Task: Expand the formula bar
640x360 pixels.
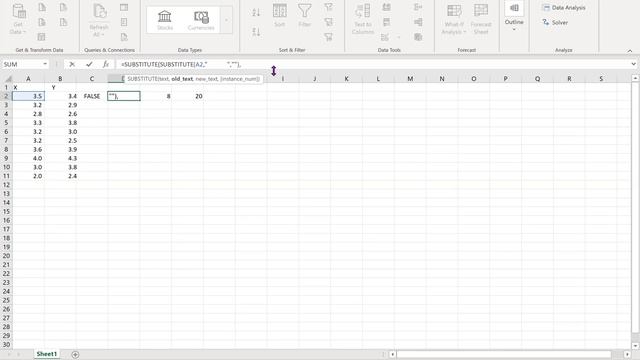Action: [633, 64]
